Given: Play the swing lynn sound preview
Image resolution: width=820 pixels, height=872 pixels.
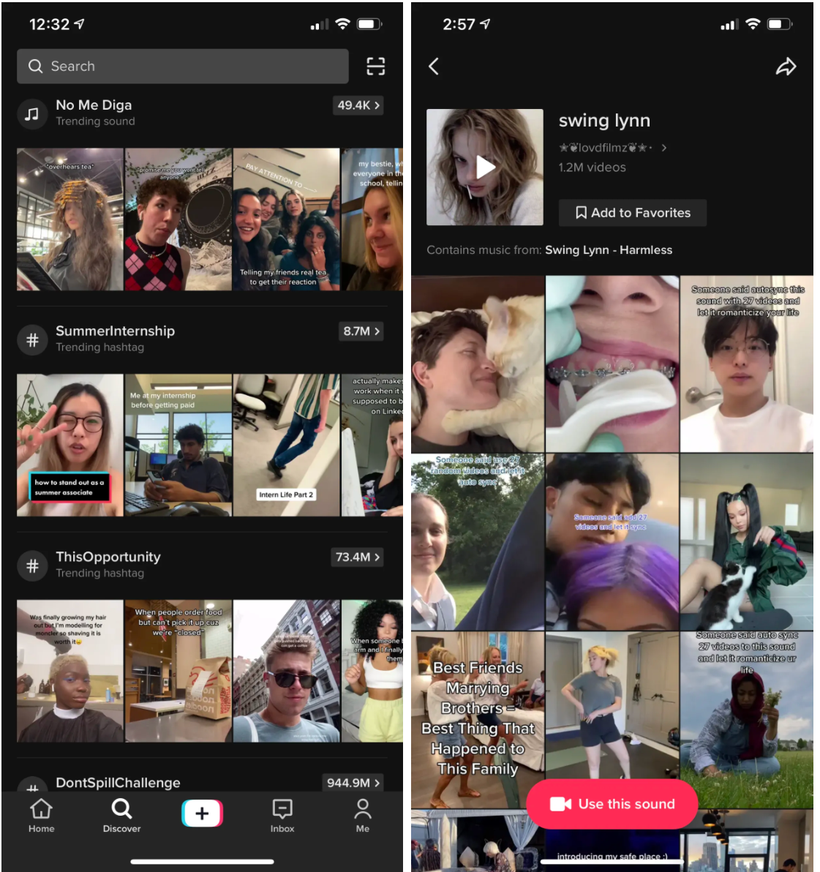Looking at the screenshot, I should point(485,167).
